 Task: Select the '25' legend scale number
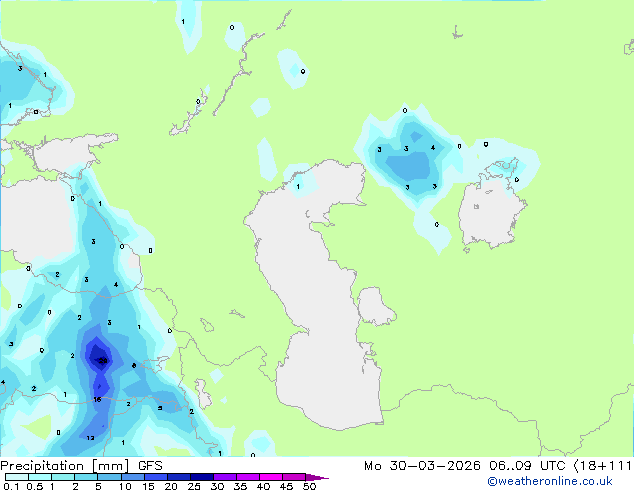click(194, 486)
